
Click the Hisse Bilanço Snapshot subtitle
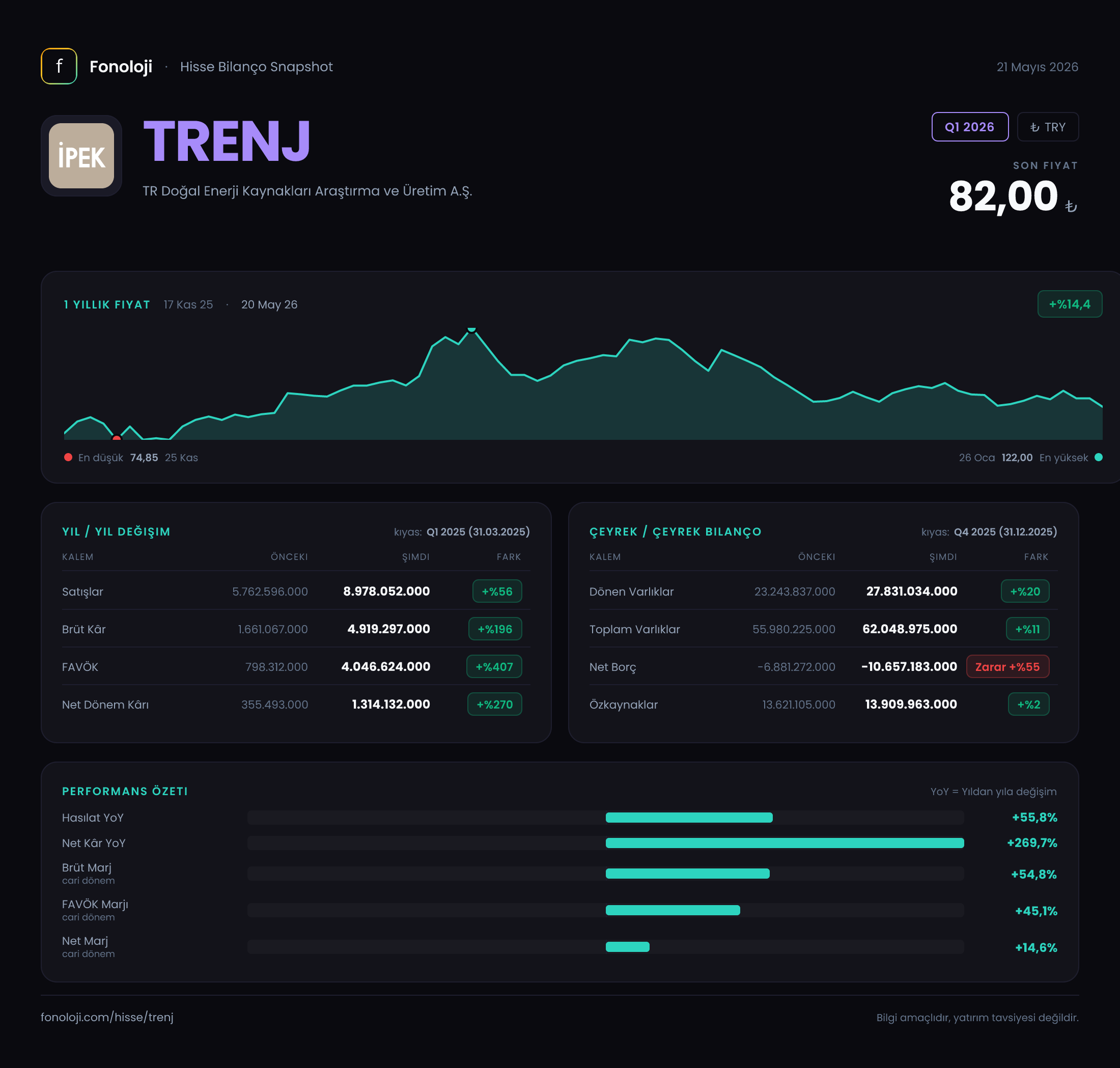click(256, 67)
